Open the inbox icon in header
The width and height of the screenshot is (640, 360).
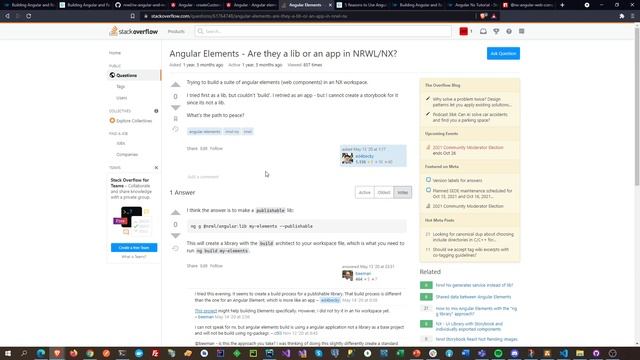tap(483, 31)
